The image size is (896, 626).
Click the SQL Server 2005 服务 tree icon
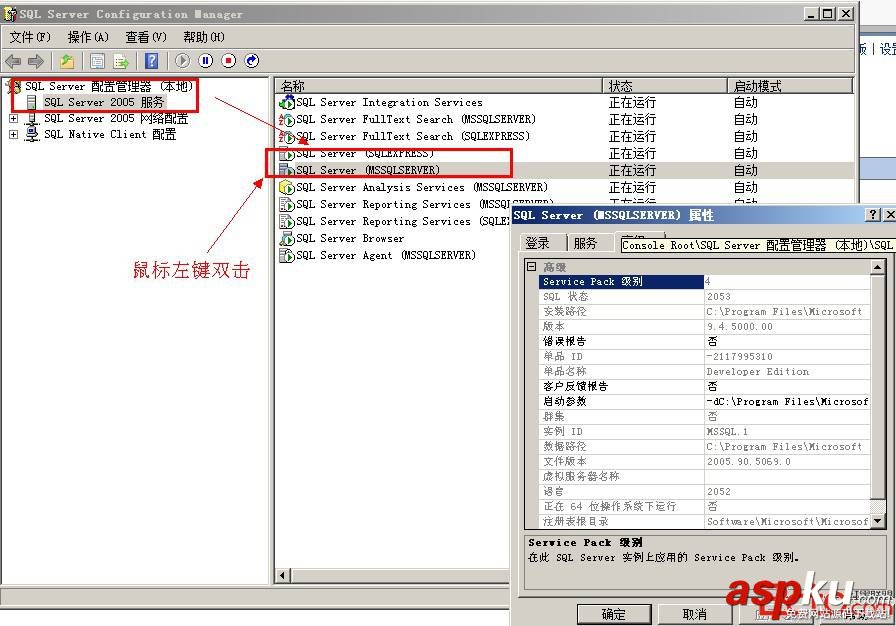point(32,102)
